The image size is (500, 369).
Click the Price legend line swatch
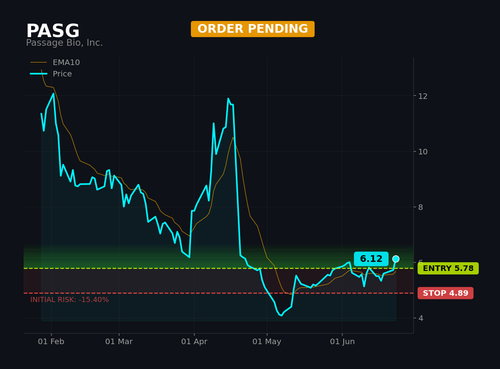(38, 74)
